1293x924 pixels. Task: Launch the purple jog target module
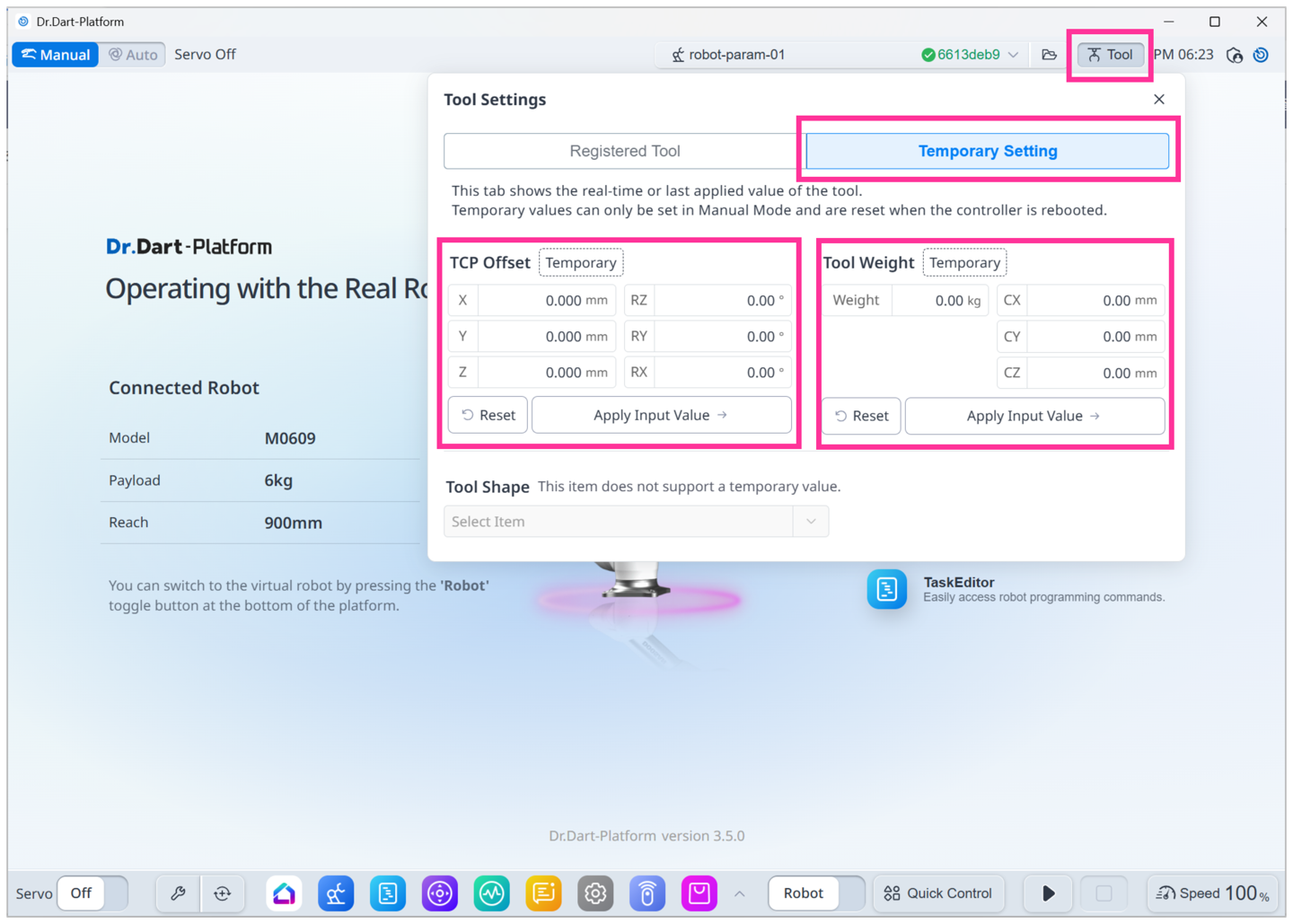440,893
